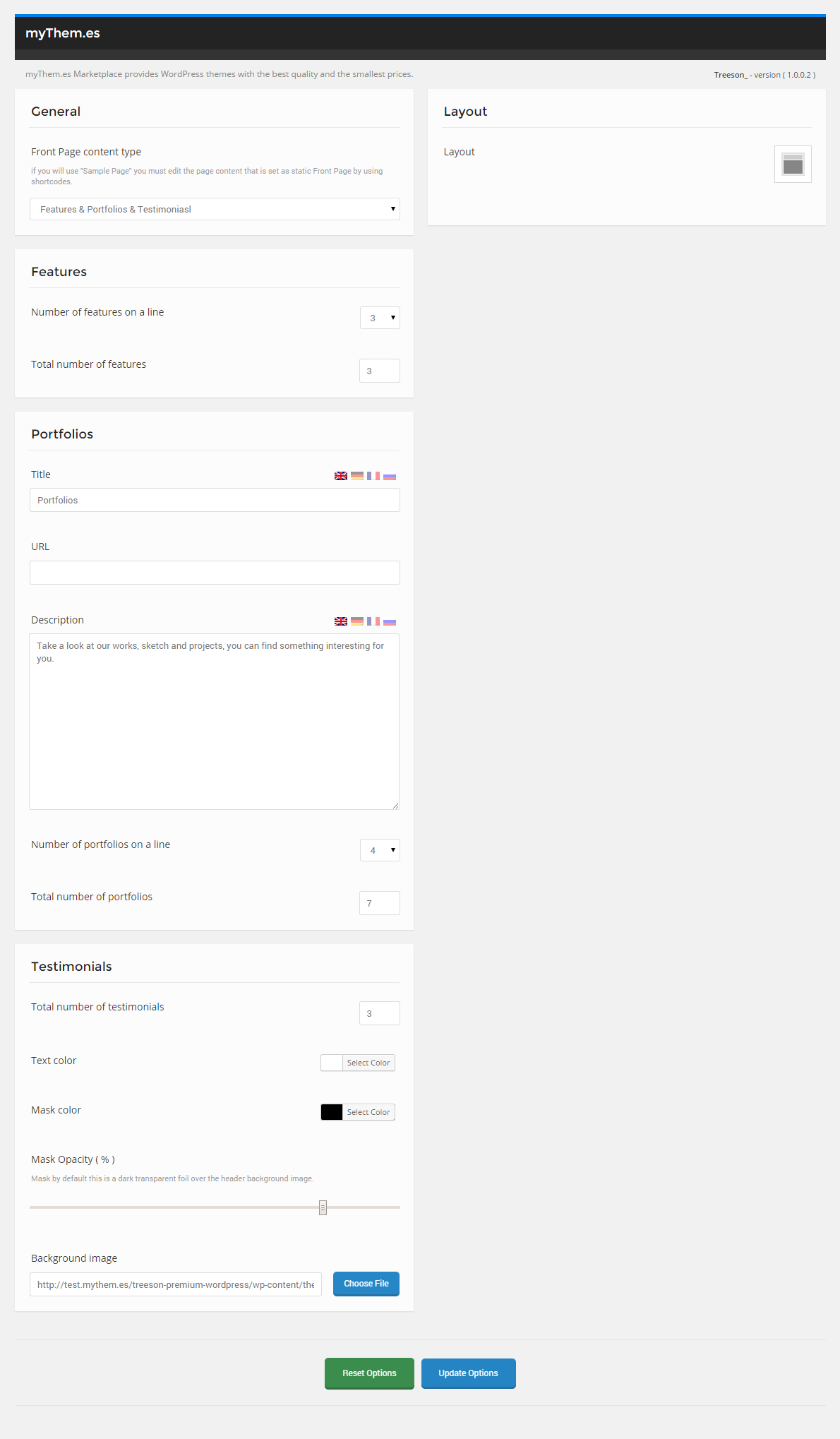Focus the Portfolios URL input field

point(215,573)
